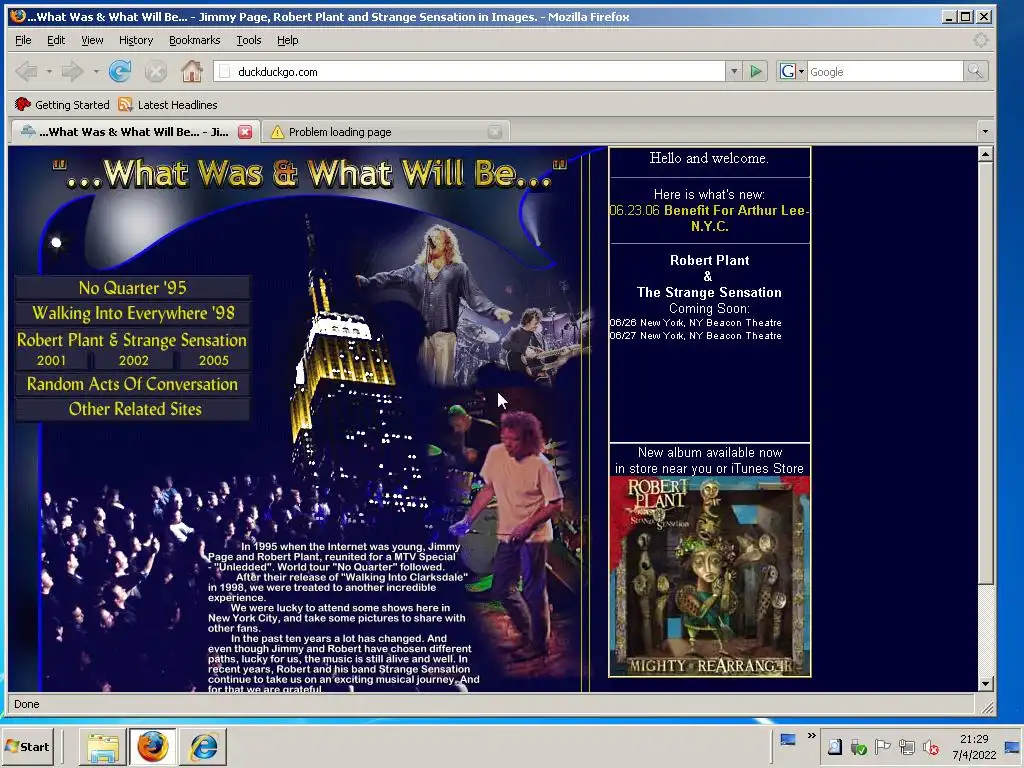Reload the current page
The height and width of the screenshot is (768, 1024).
[x=120, y=71]
